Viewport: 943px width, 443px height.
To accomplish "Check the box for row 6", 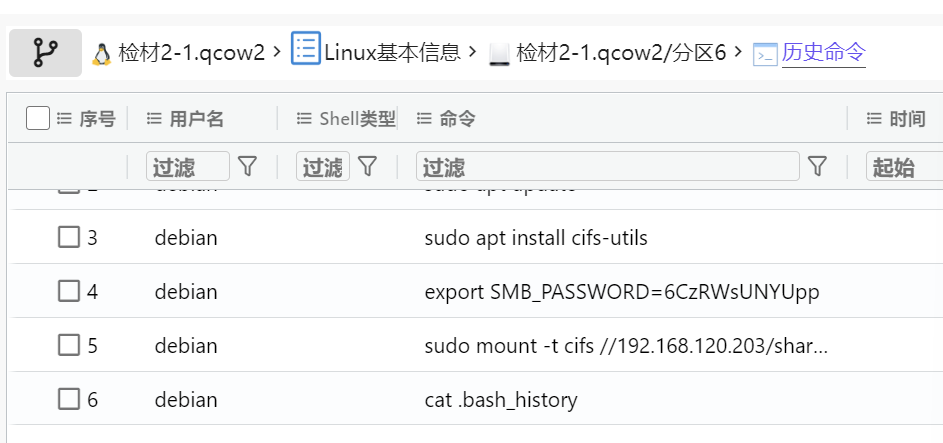I will (69, 399).
